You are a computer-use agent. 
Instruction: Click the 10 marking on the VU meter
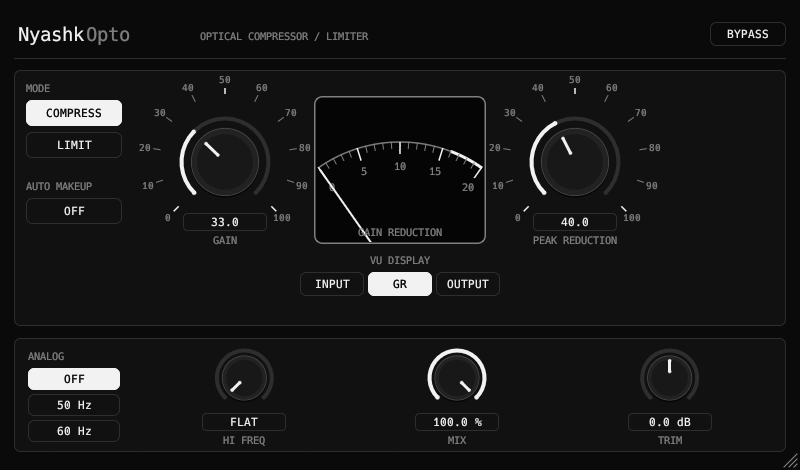400,166
